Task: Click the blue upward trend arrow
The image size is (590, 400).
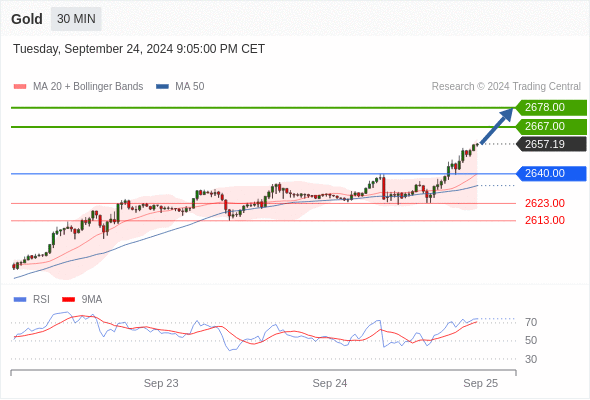Action: [497, 126]
